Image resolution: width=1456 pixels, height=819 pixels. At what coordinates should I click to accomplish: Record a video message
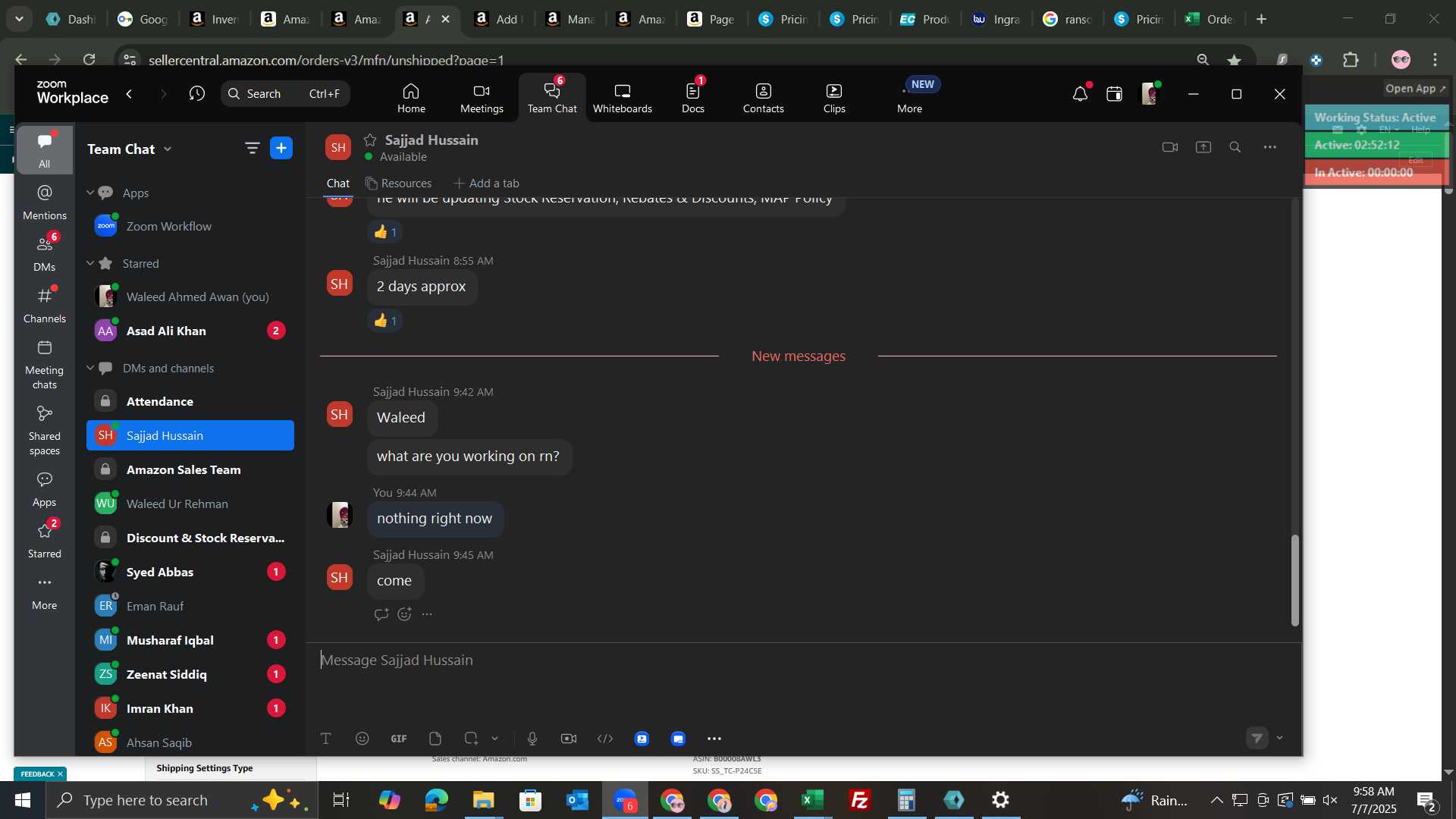(x=569, y=739)
